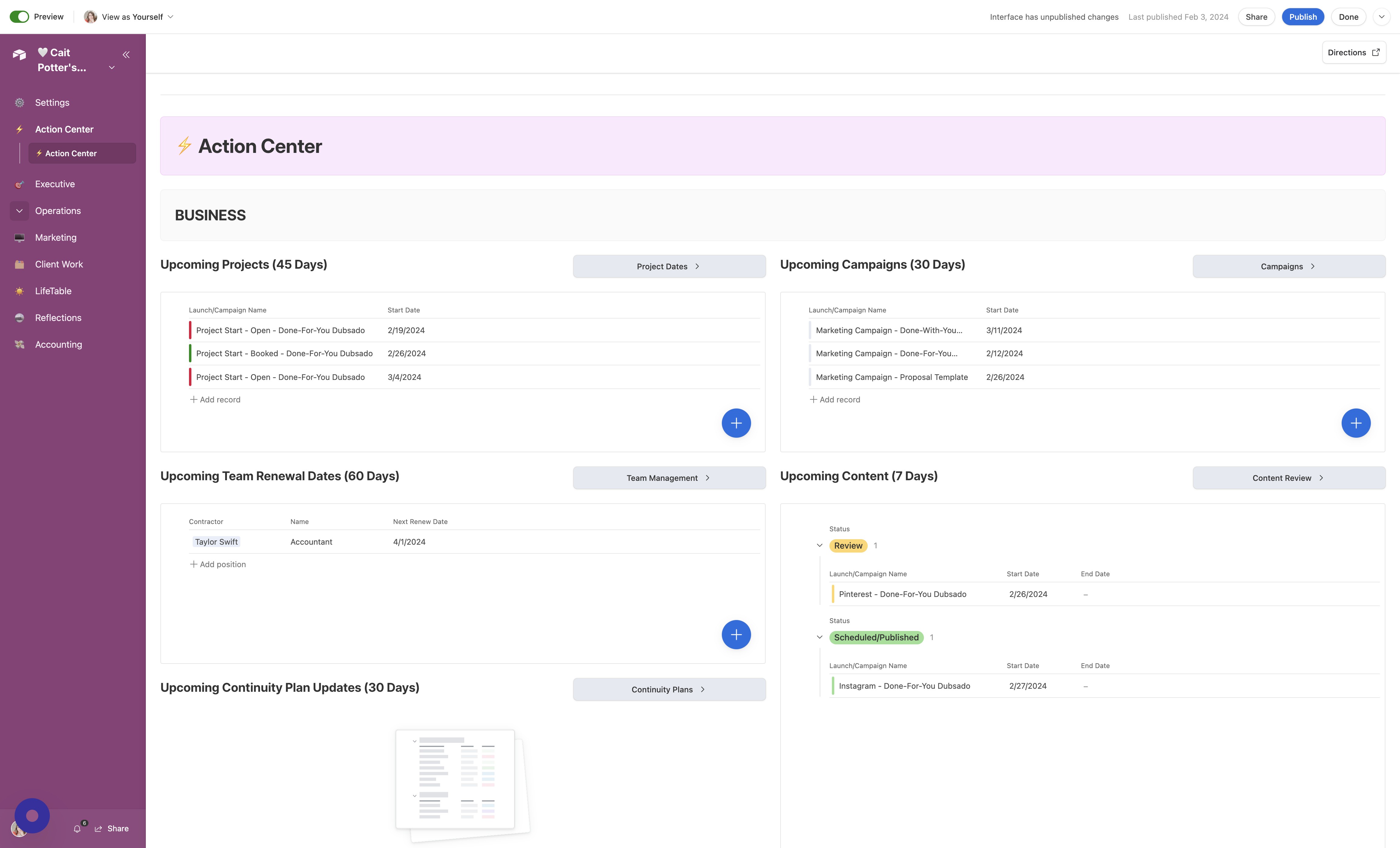Expand the Operations section chevron
Viewport: 1400px width, 848px height.
(x=19, y=211)
